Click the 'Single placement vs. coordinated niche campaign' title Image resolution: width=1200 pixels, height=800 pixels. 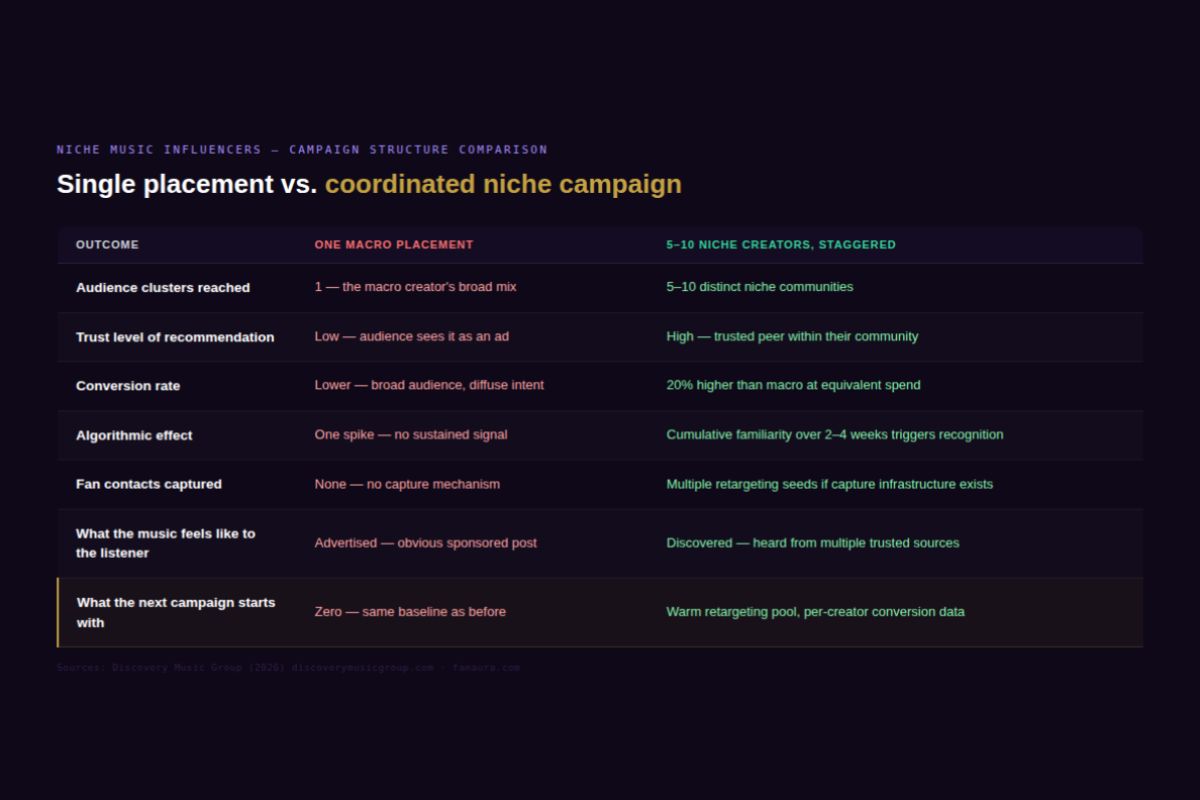click(369, 184)
